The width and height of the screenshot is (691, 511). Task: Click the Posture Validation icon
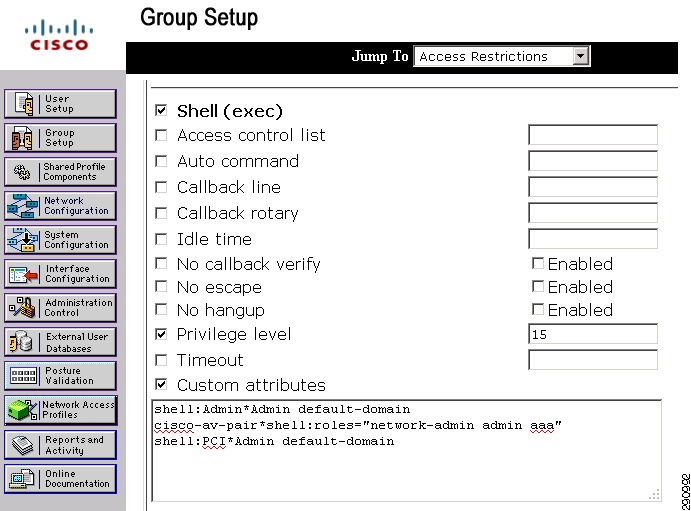tap(23, 376)
